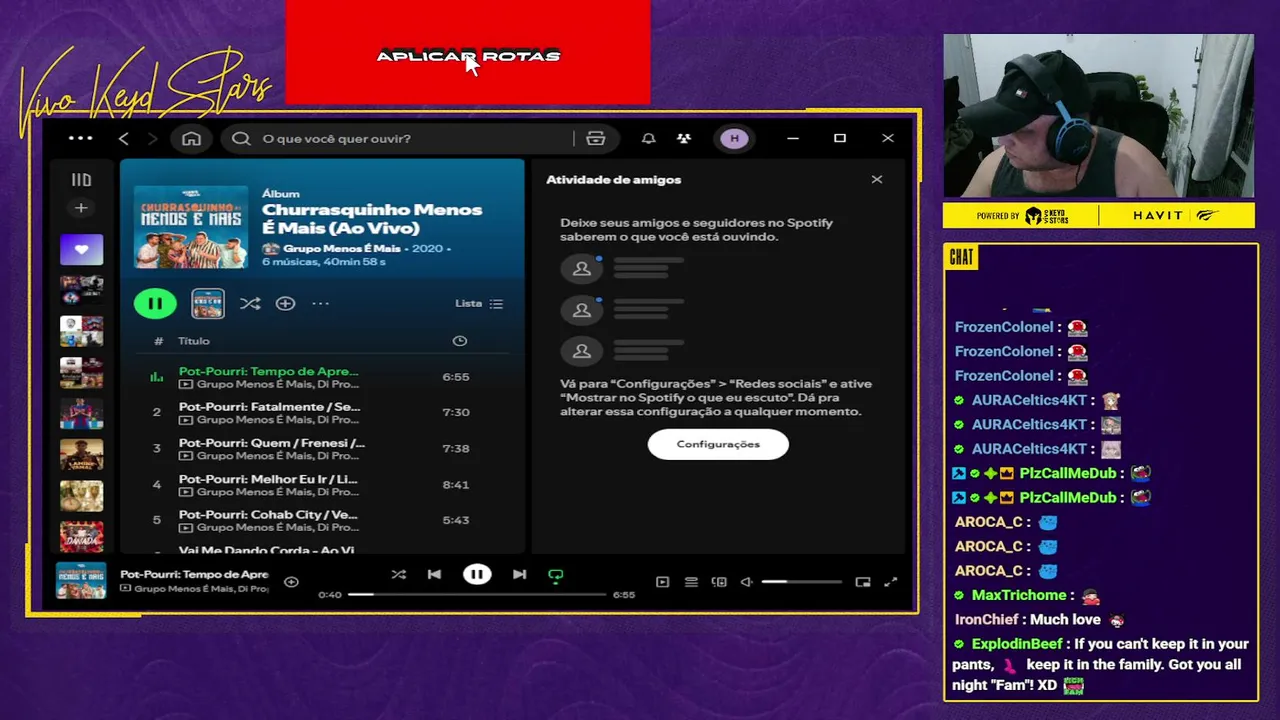Image resolution: width=1280 pixels, height=720 pixels.
Task: Click the first friend placeholder avatar
Action: (581, 268)
